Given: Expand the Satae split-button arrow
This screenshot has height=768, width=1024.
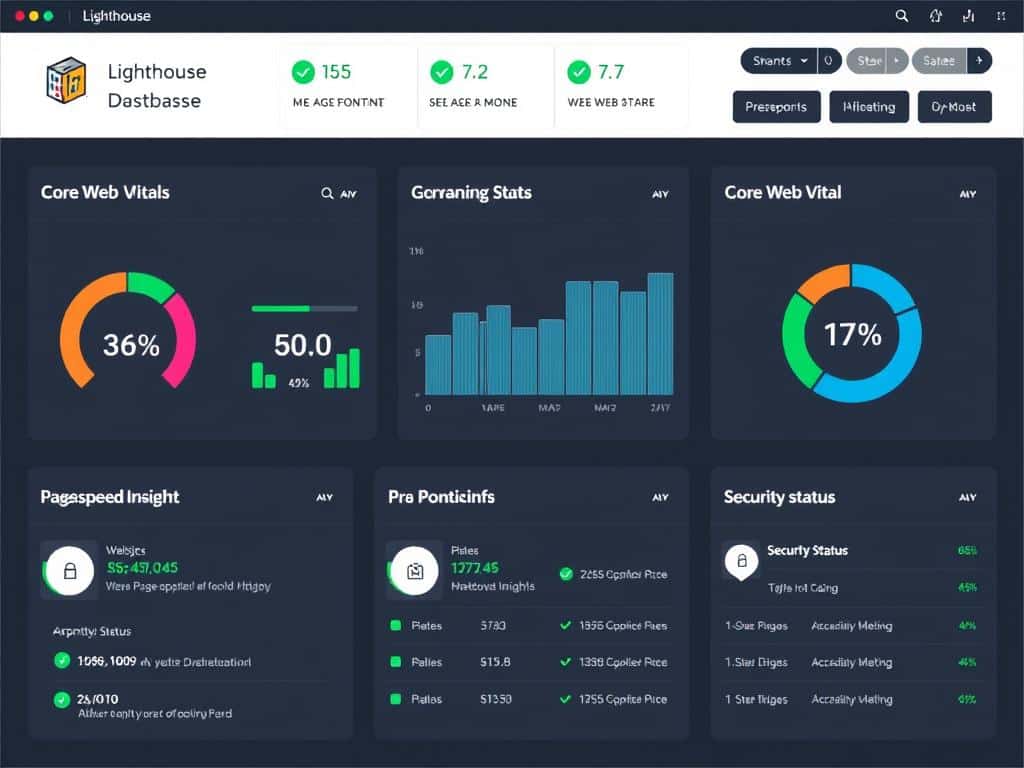Looking at the screenshot, I should tap(978, 61).
